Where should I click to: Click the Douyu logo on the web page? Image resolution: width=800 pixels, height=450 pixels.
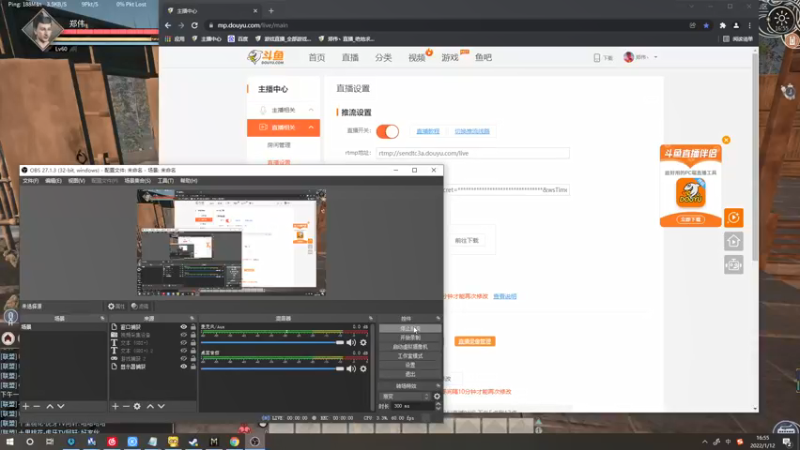click(266, 57)
